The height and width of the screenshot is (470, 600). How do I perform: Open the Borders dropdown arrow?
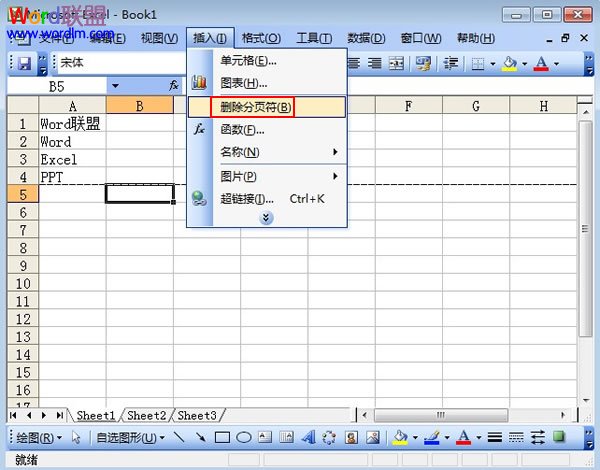492,64
